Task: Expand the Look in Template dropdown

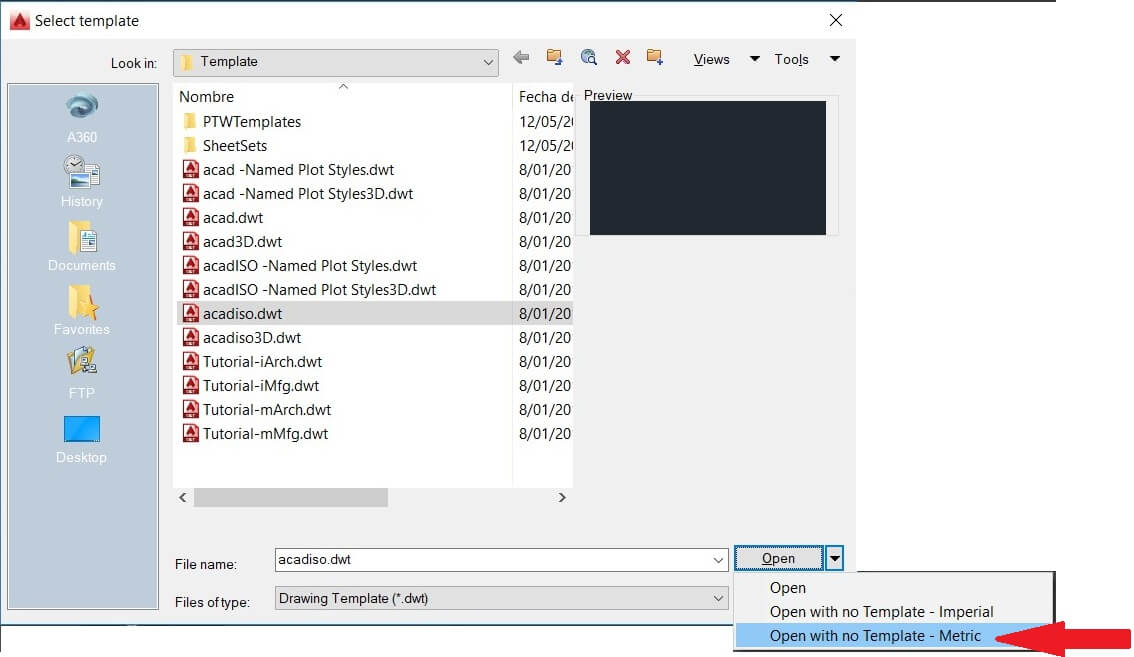Action: point(488,62)
